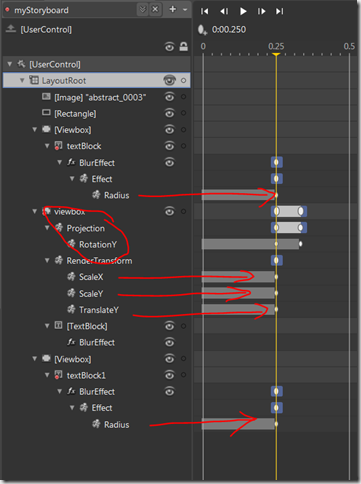Image resolution: width=361 pixels, height=484 pixels.
Task: Select the ScaleY property row
Action: [97, 293]
